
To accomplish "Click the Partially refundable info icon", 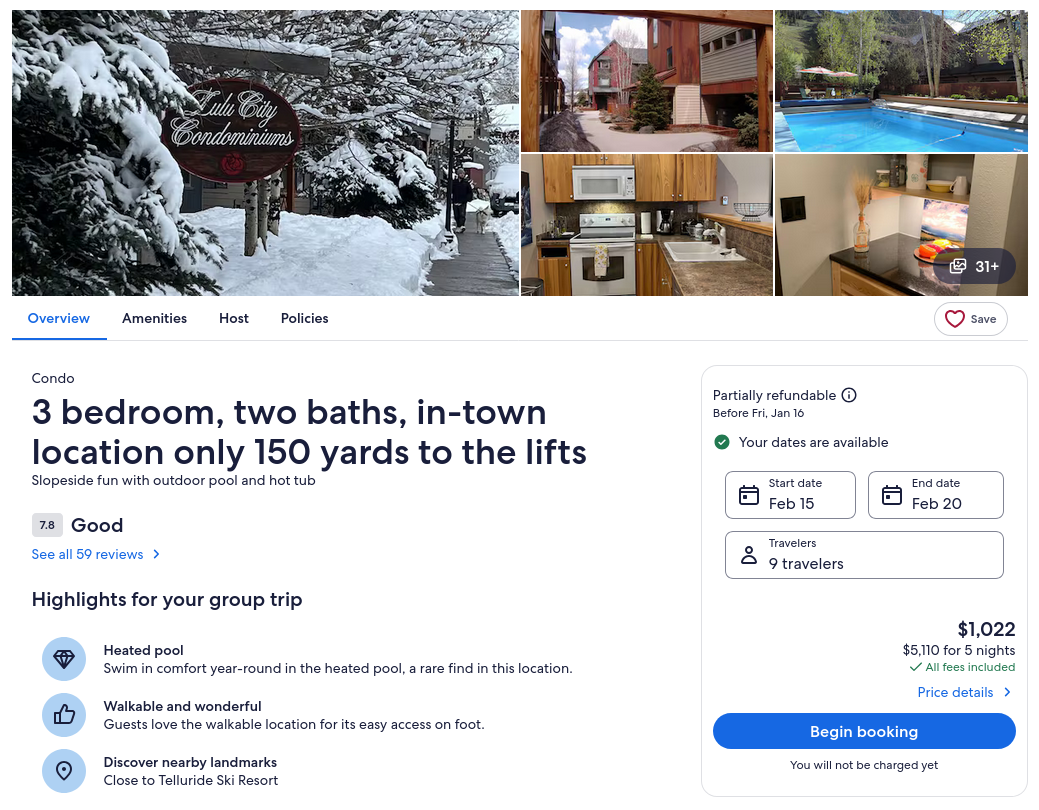I will coord(849,395).
